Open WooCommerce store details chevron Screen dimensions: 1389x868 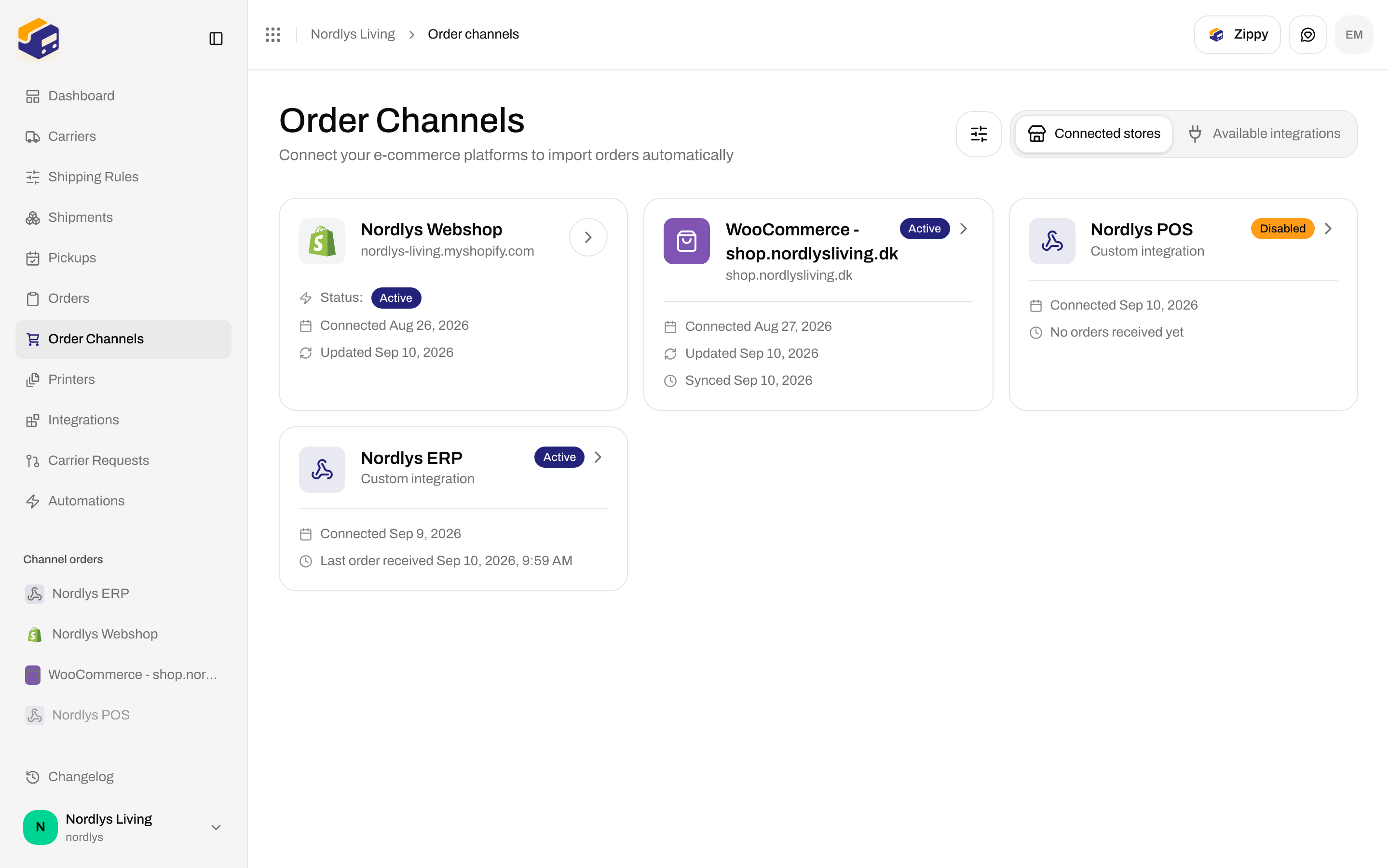point(964,229)
